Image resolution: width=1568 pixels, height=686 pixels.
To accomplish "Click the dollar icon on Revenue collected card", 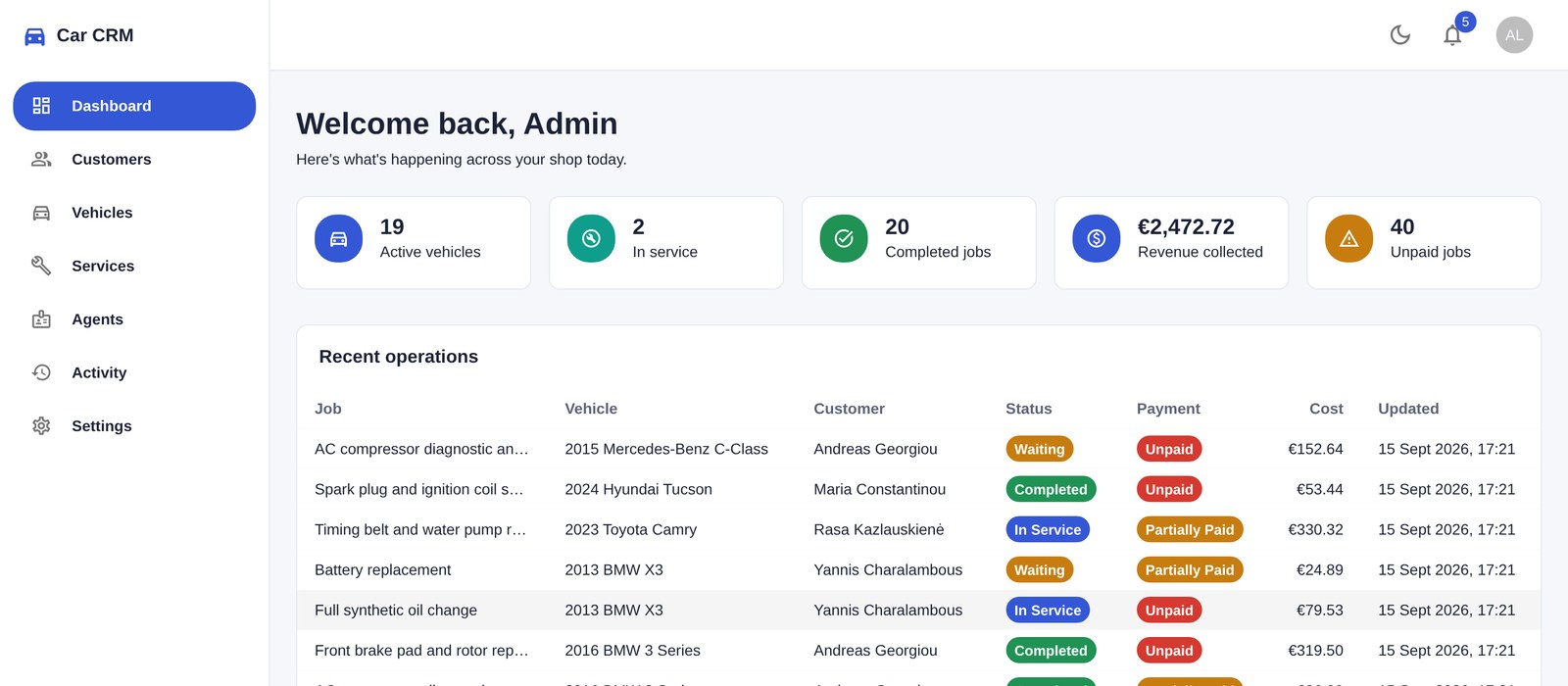I will [x=1097, y=239].
